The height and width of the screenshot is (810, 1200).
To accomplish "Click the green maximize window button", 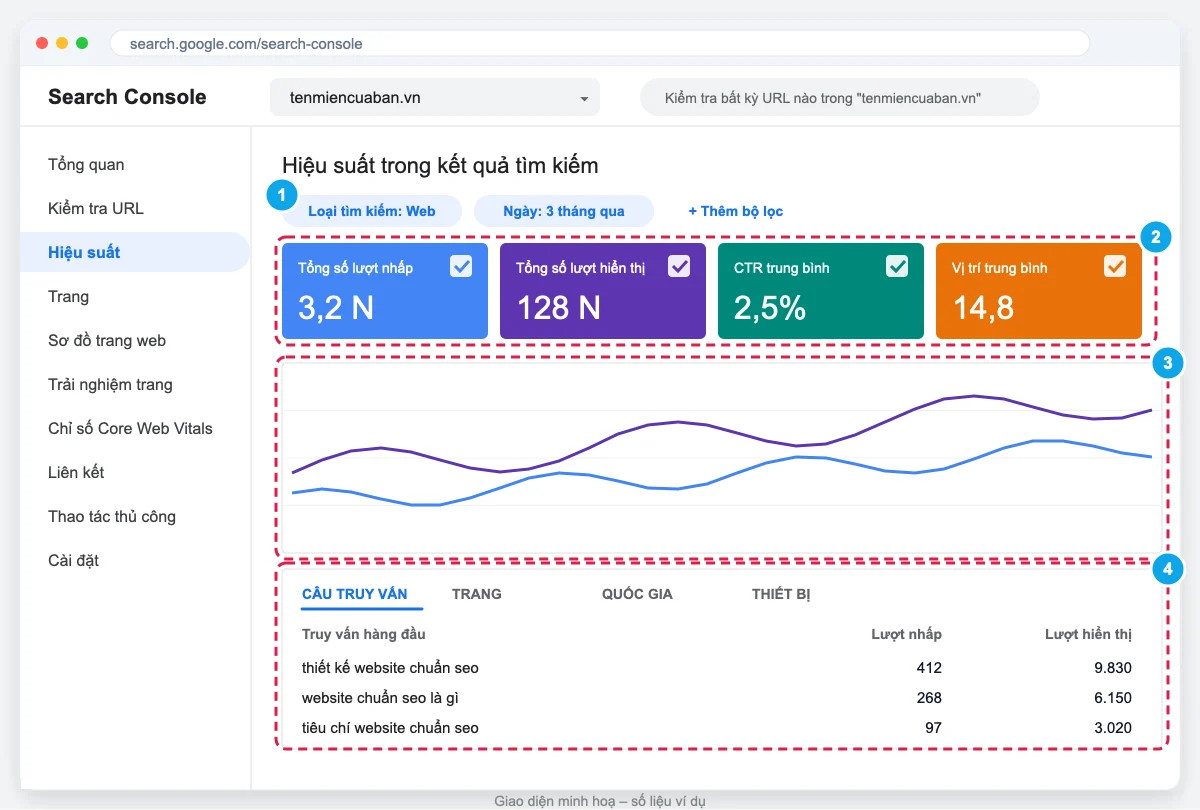I will [x=82, y=44].
